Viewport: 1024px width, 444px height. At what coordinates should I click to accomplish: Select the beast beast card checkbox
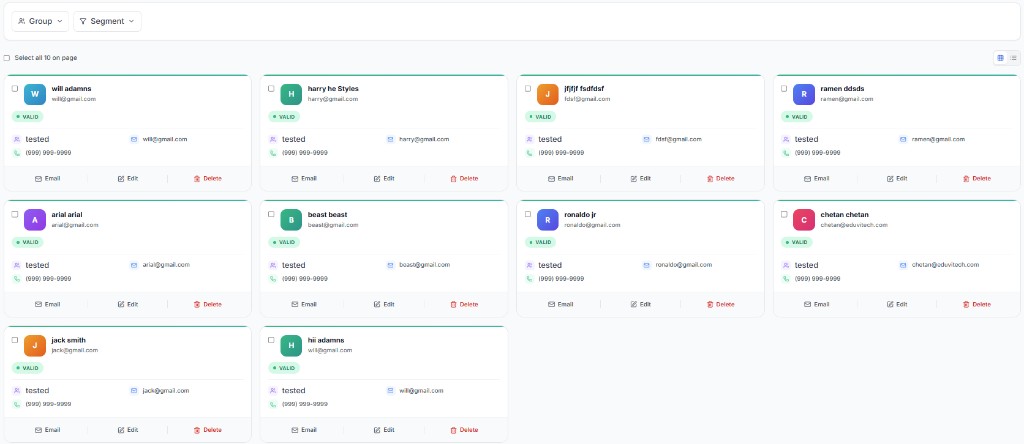click(271, 214)
